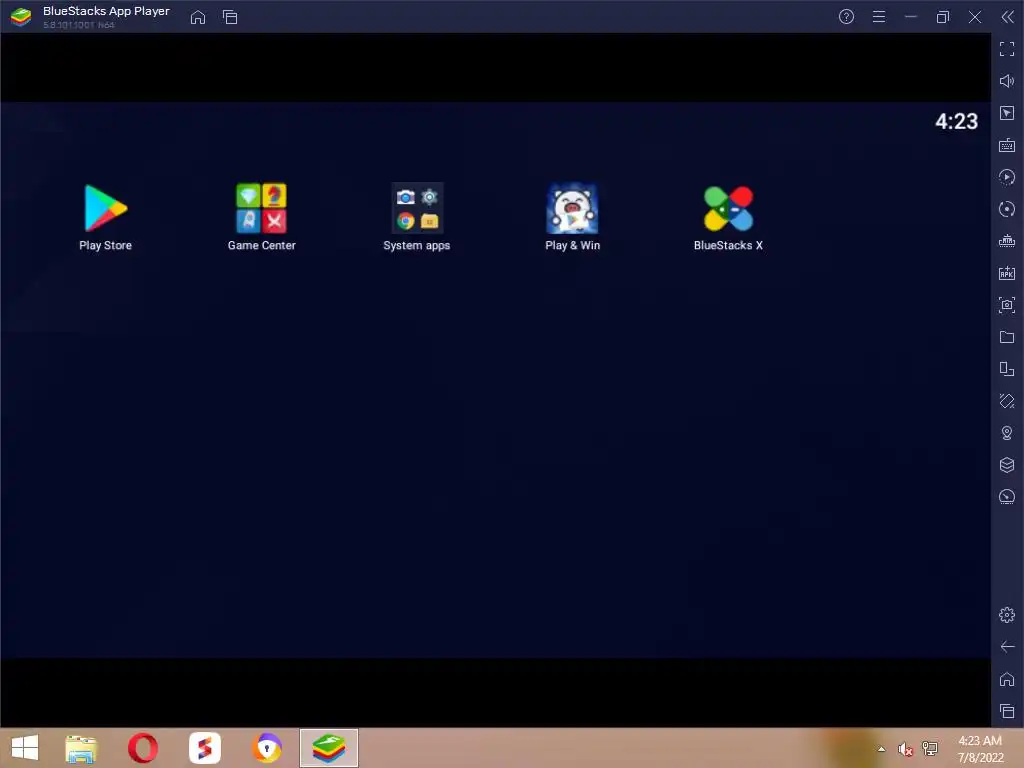The width and height of the screenshot is (1024, 768).
Task: Click the BlueStacks taskbar button
Action: point(328,748)
